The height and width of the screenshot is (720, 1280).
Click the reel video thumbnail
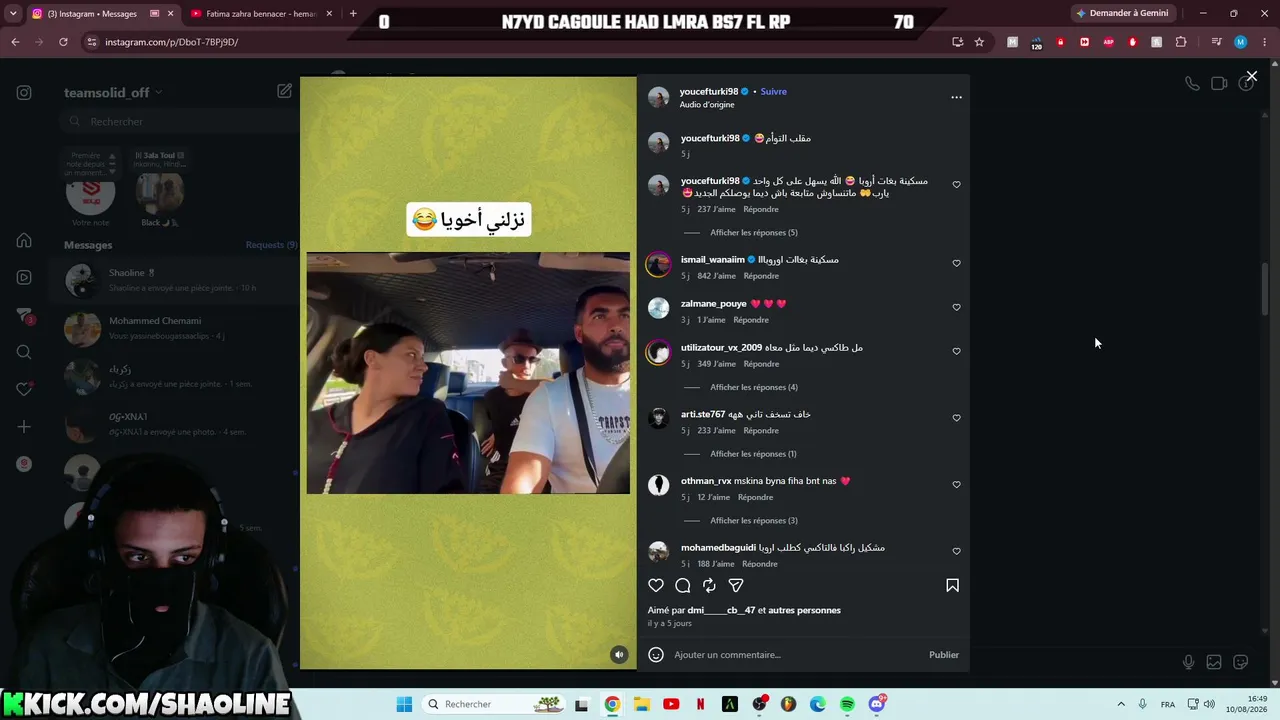coord(468,373)
